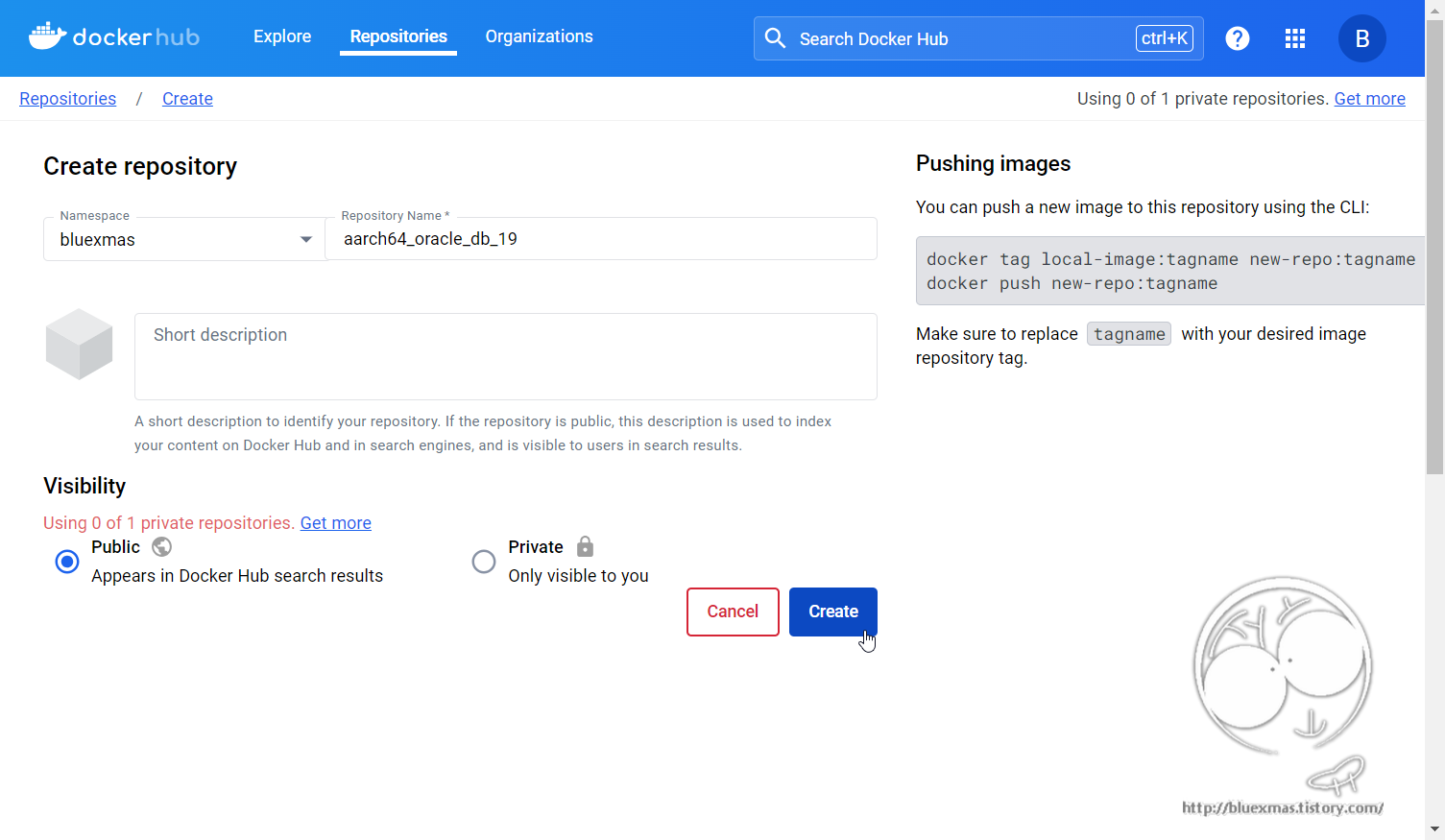Click the Cancel button
The image size is (1445, 840).
(733, 612)
